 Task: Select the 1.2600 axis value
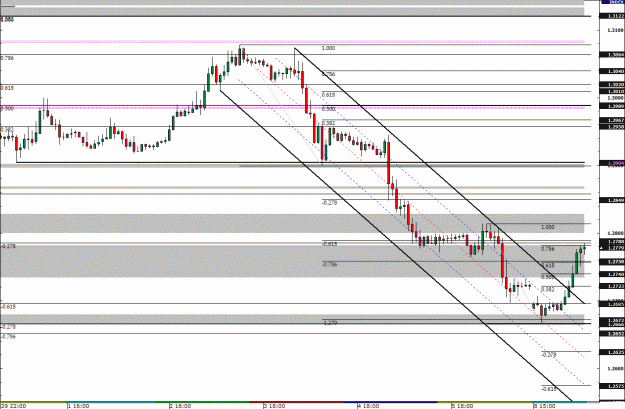click(615, 369)
